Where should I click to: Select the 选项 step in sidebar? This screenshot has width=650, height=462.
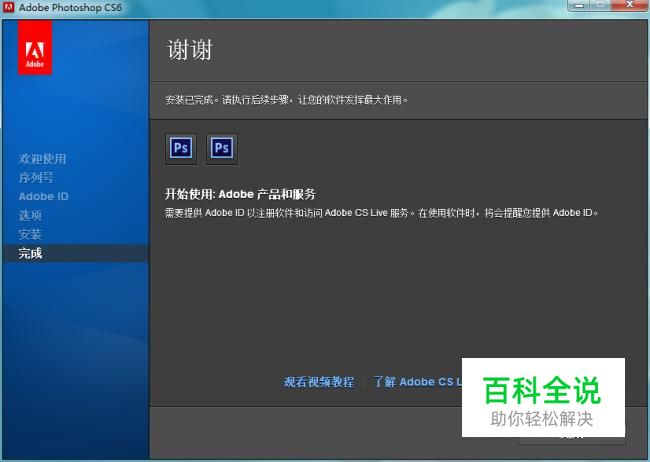pos(30,215)
